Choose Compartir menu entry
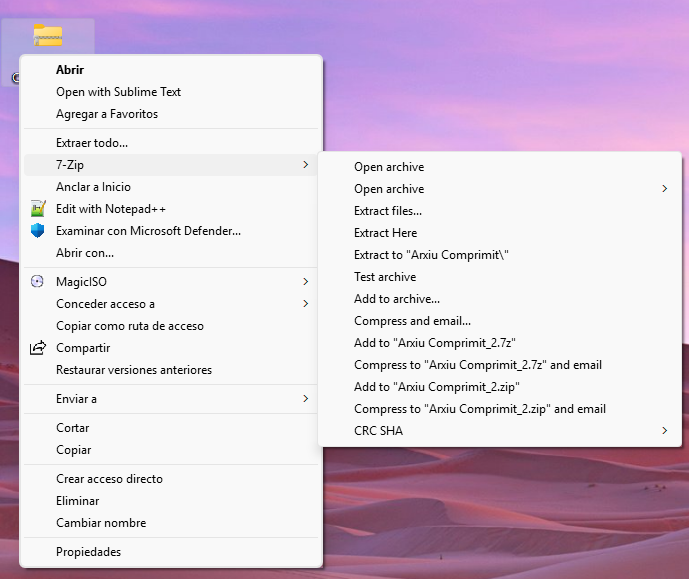This screenshot has height=579, width=689. tap(170, 347)
